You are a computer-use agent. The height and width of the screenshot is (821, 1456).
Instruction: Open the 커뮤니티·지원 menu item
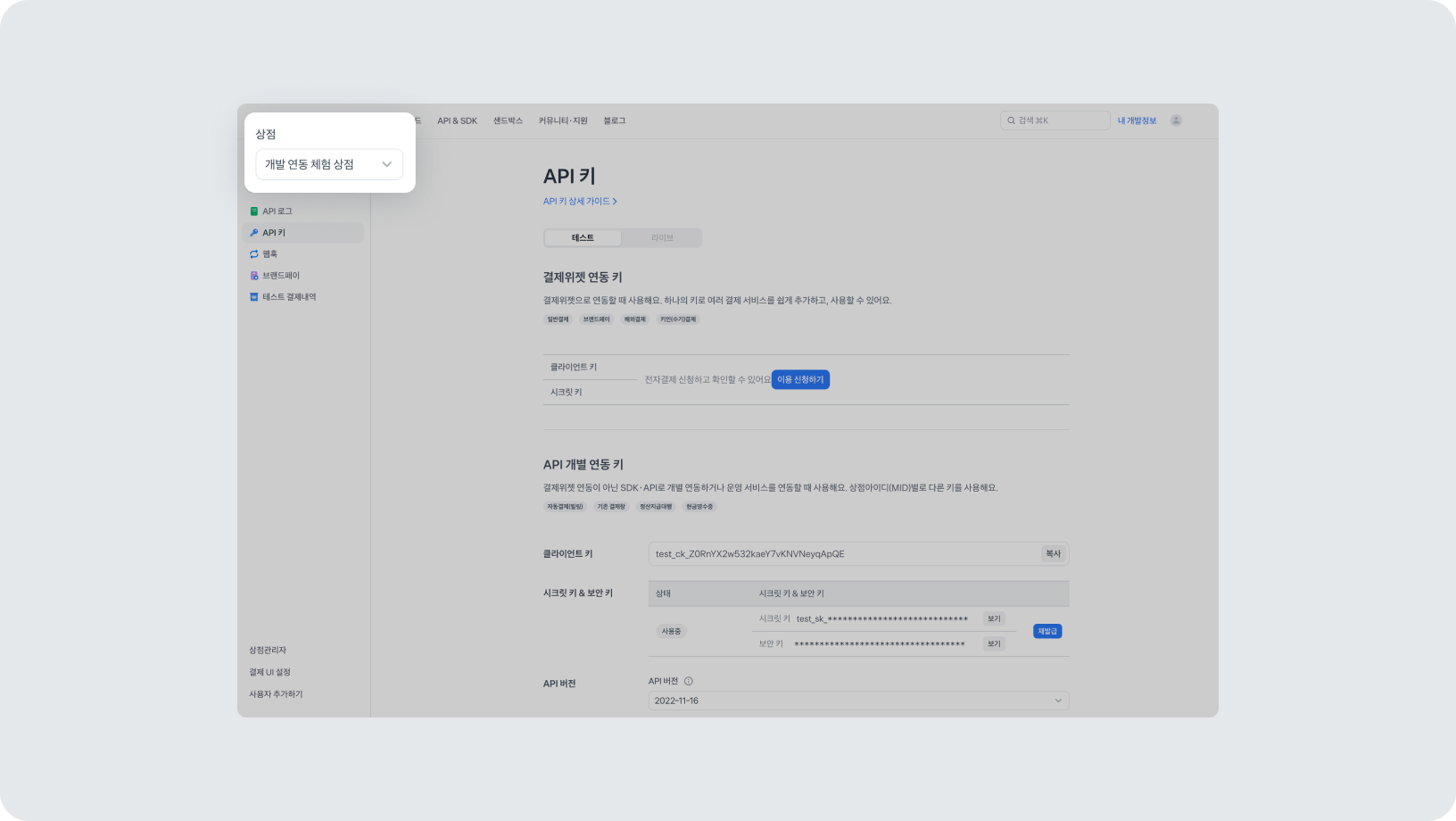click(x=563, y=120)
